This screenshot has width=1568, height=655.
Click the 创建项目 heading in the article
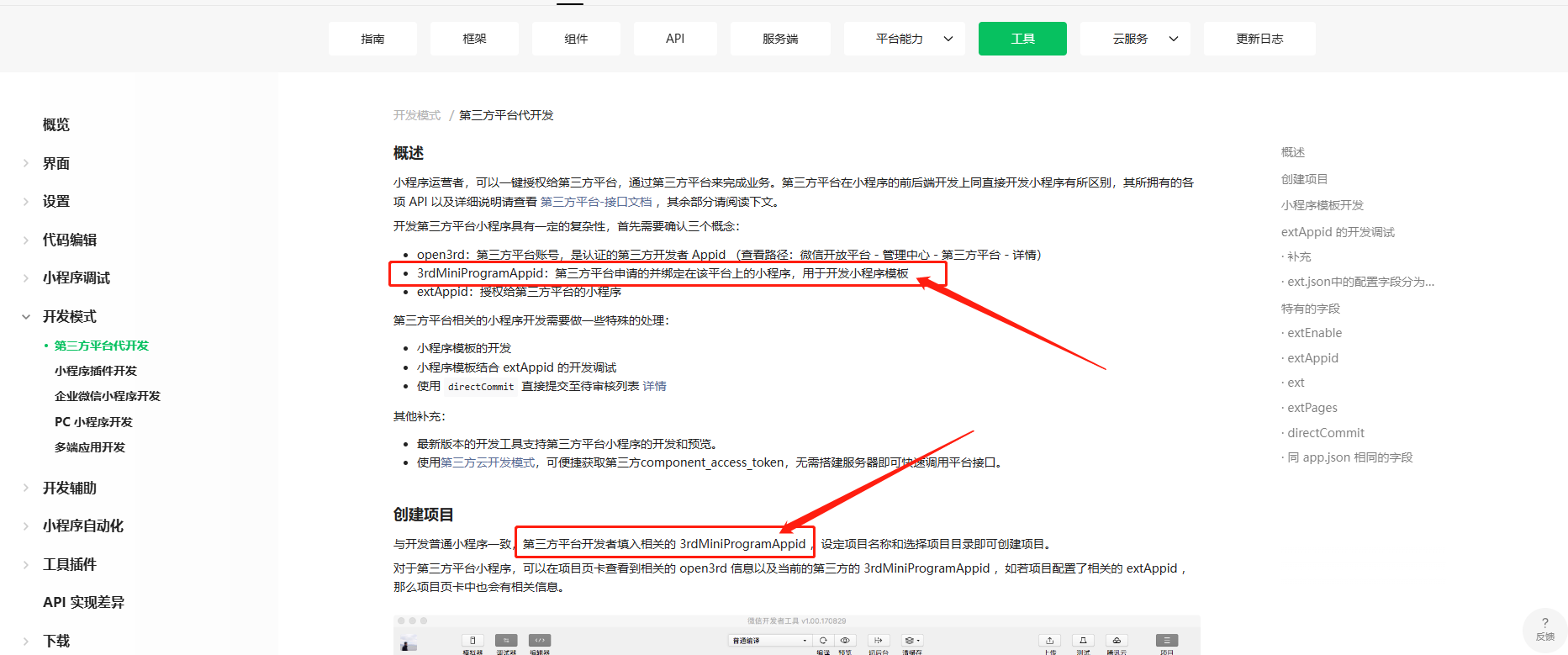[x=424, y=515]
